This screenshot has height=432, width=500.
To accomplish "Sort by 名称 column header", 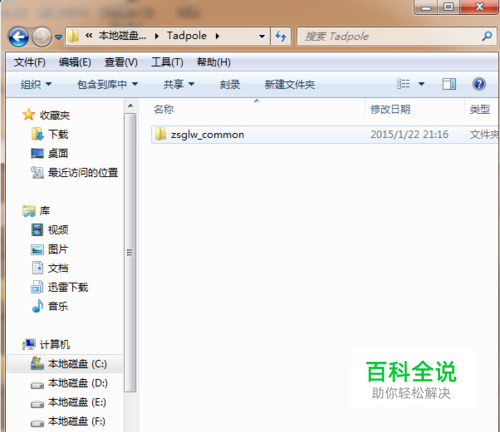I will (164, 109).
